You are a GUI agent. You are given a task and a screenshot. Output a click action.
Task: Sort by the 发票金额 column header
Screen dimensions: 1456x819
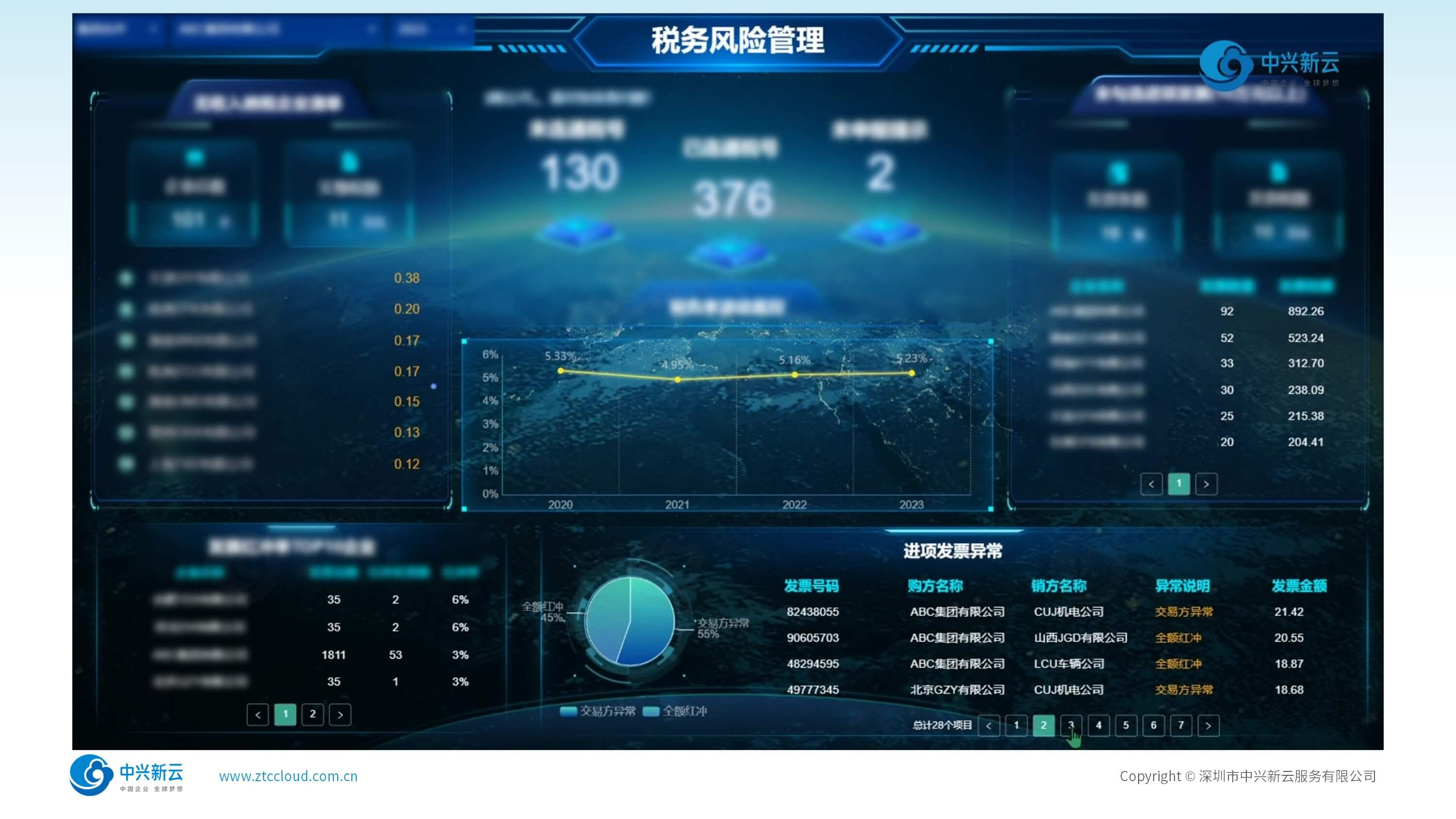pos(1299,585)
